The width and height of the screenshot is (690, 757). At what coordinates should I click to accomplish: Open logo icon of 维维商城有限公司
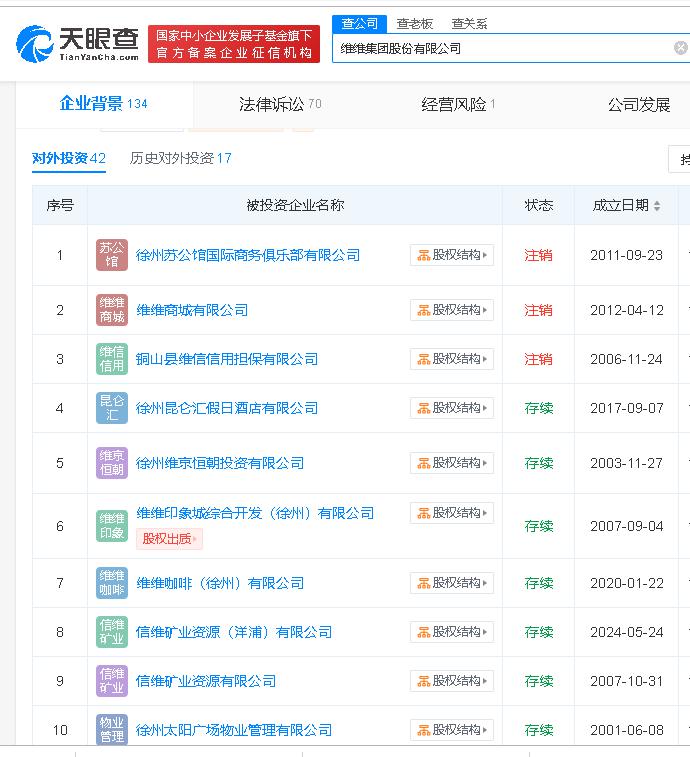coord(112,310)
